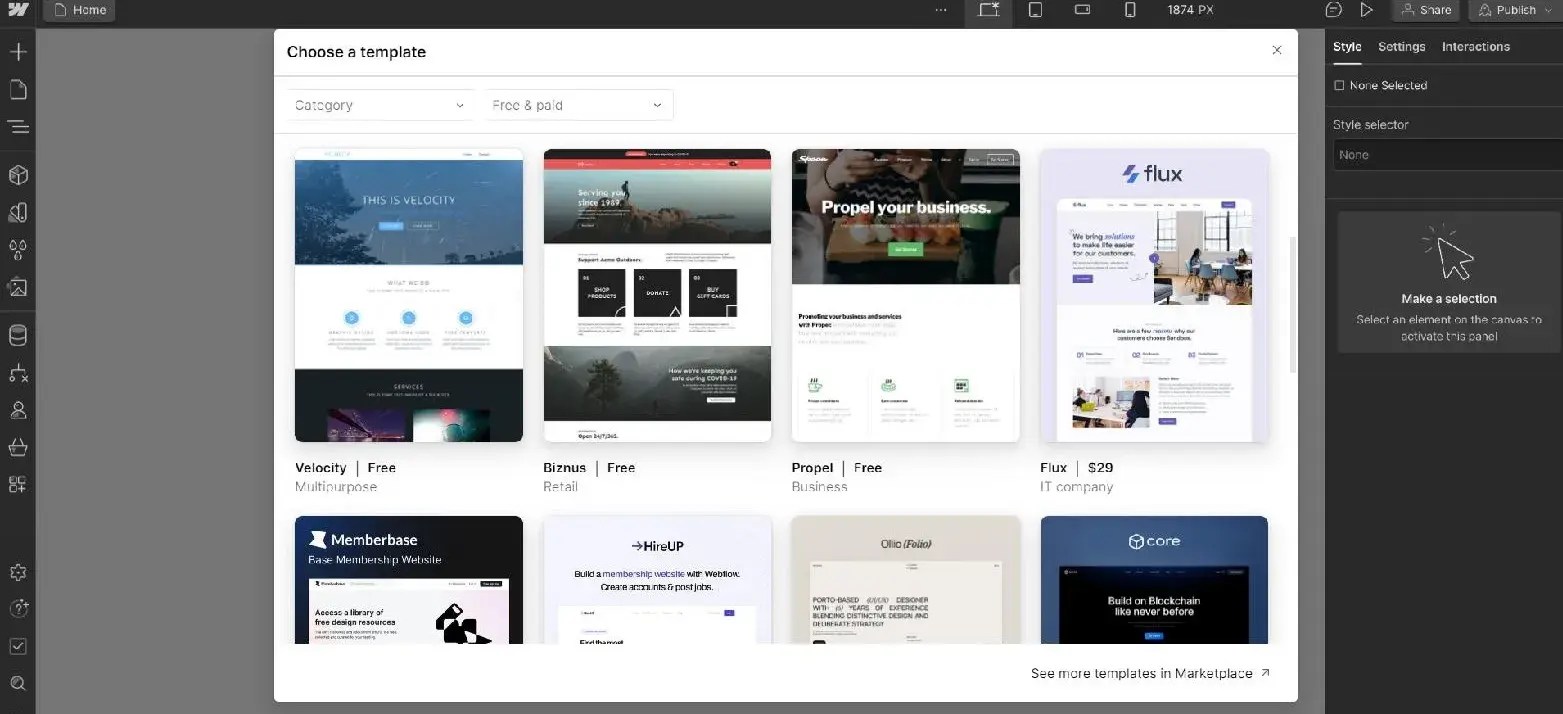Open the Navigator panel
1563x714 pixels.
[x=18, y=127]
